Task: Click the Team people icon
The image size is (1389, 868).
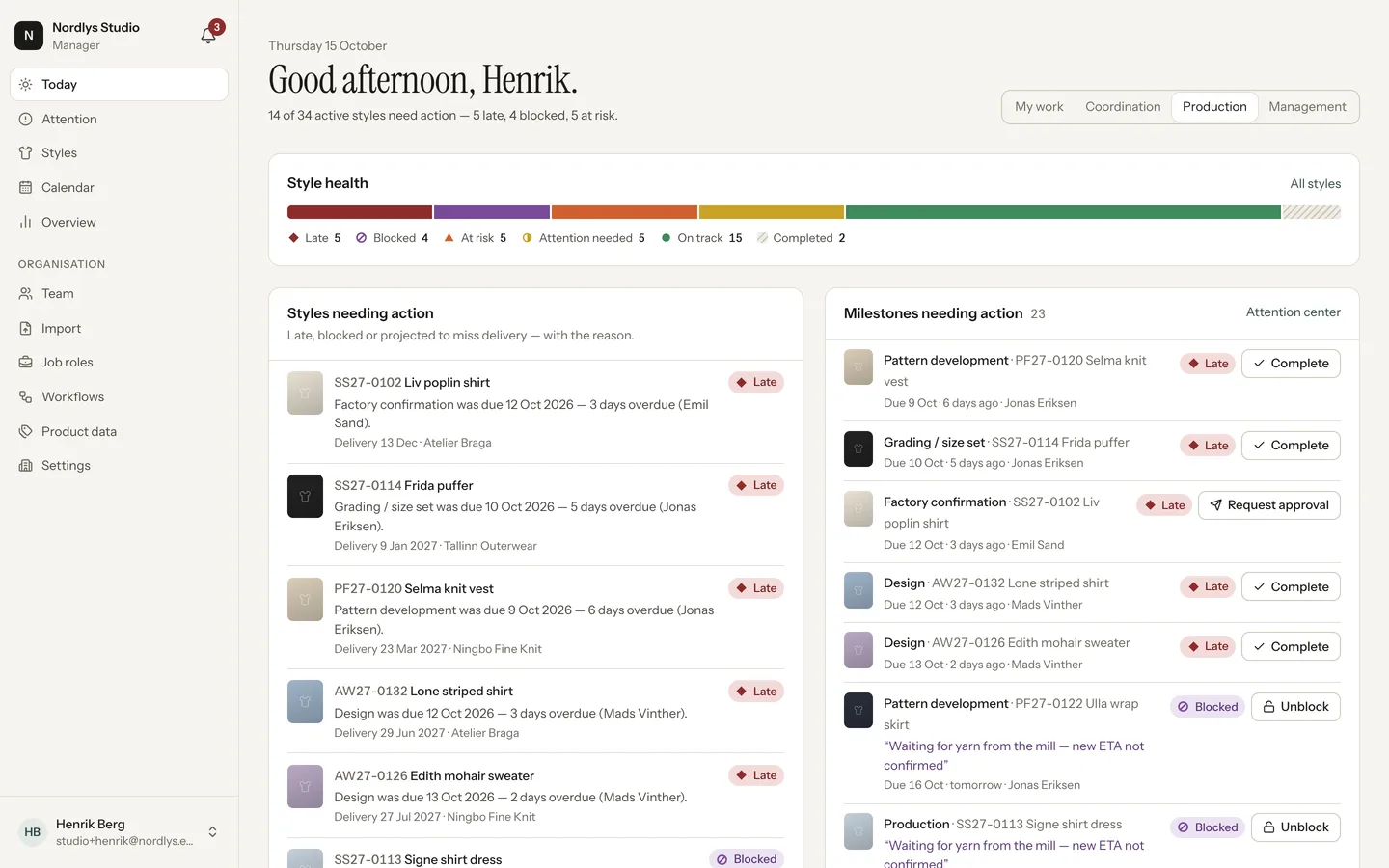Action: point(26,294)
